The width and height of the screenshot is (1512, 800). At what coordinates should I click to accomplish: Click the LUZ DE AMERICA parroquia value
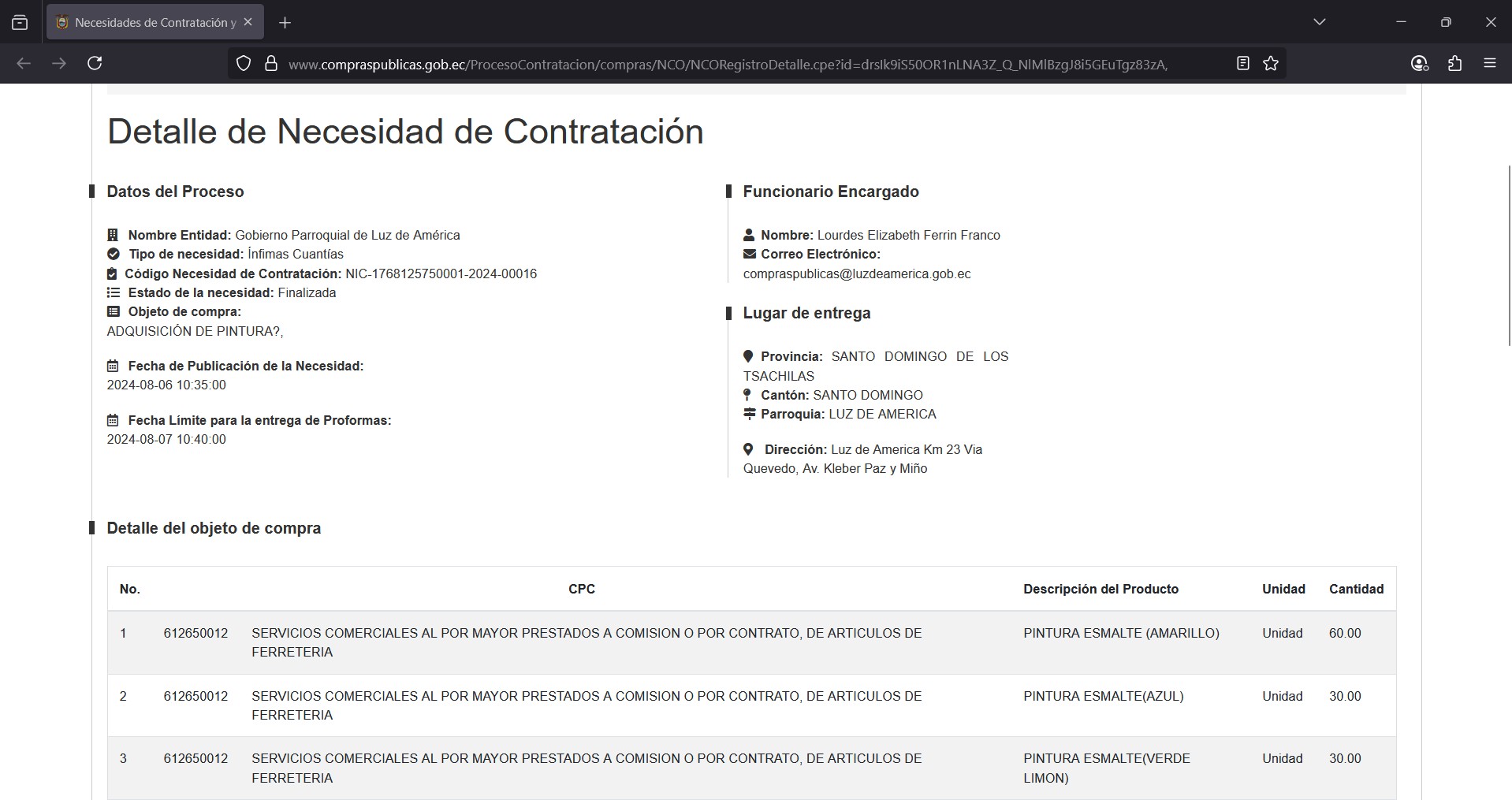(882, 414)
